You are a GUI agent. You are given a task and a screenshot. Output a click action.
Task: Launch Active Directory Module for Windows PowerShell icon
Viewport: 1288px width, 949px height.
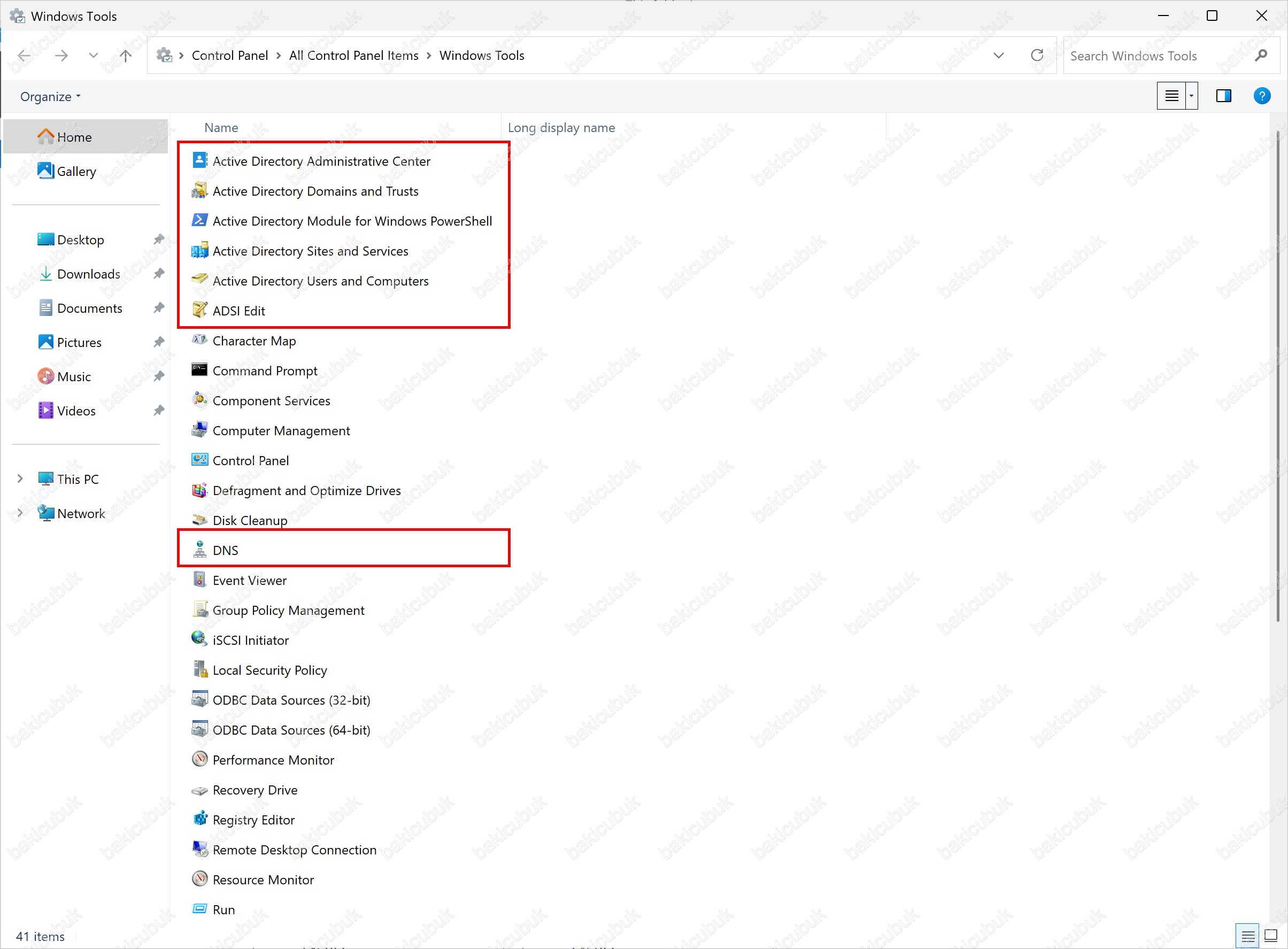click(x=199, y=220)
